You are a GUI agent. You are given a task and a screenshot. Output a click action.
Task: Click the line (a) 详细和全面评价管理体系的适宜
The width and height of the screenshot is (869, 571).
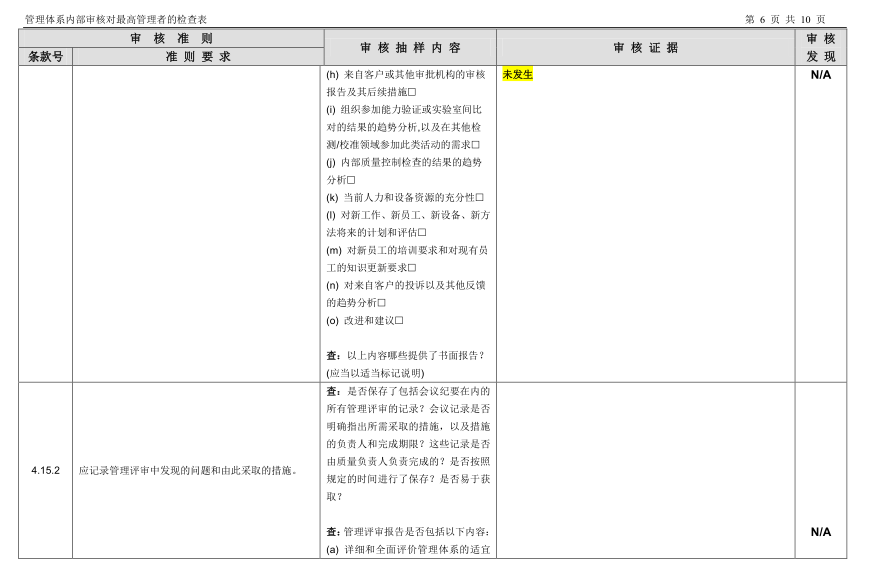pyautogui.click(x=408, y=549)
